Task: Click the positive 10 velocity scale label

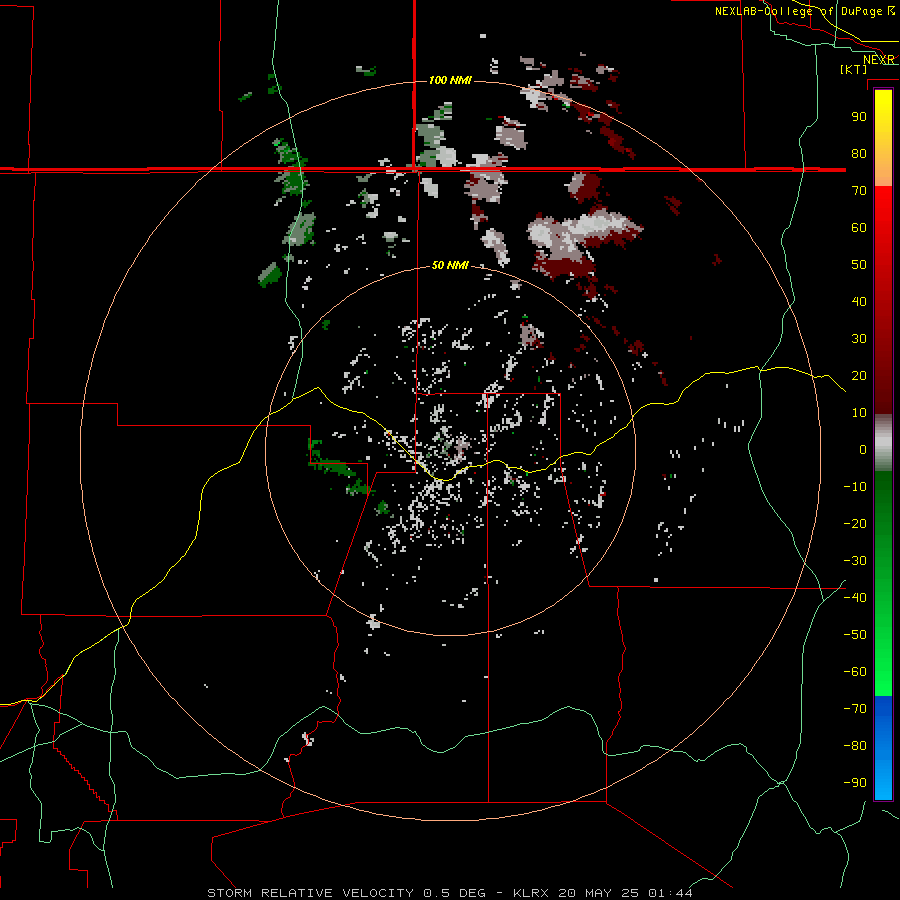Action: (x=859, y=413)
